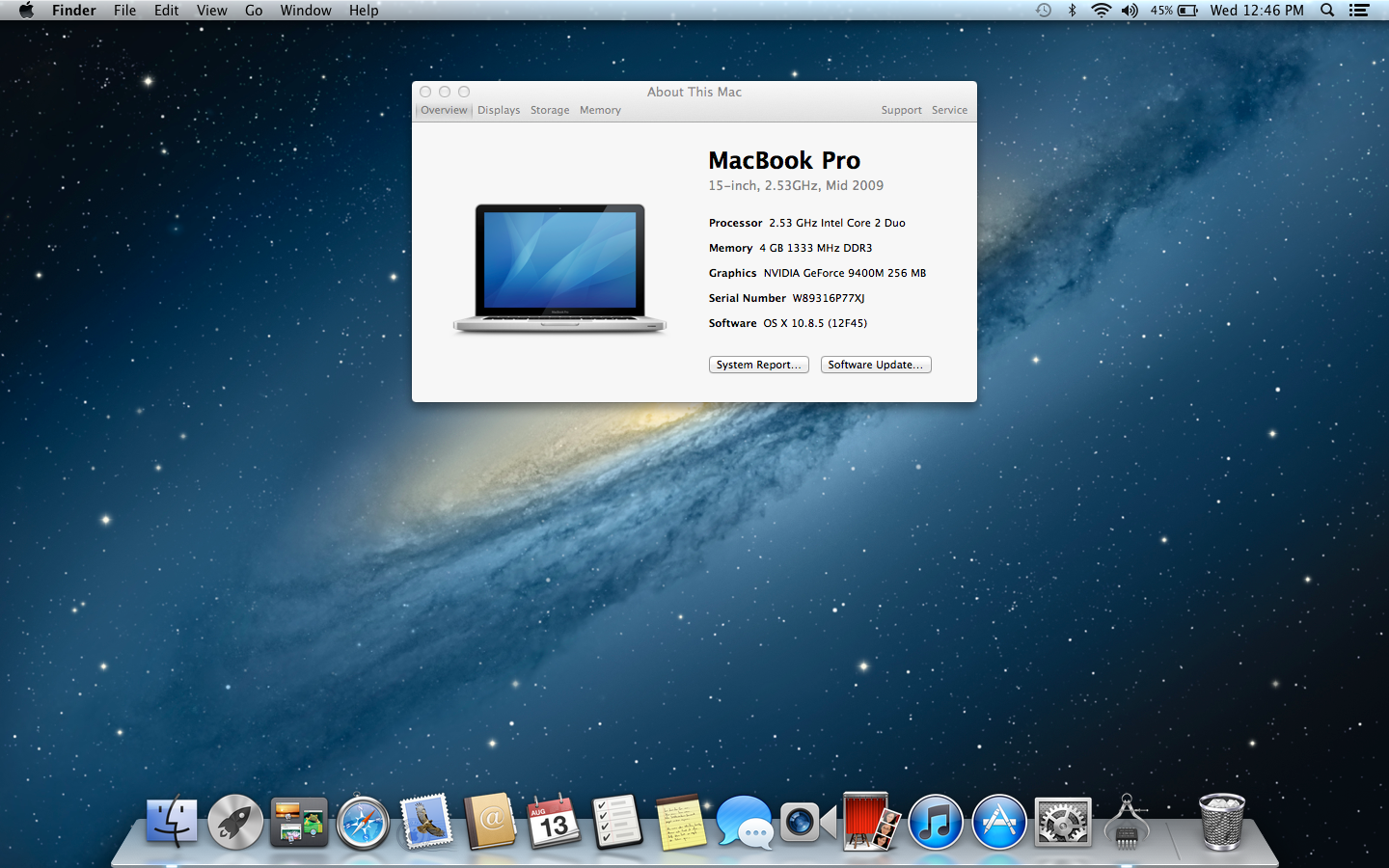Click the Spotlight search magnifier icon
Screen dimensions: 1389x868
pyautogui.click(x=1327, y=11)
